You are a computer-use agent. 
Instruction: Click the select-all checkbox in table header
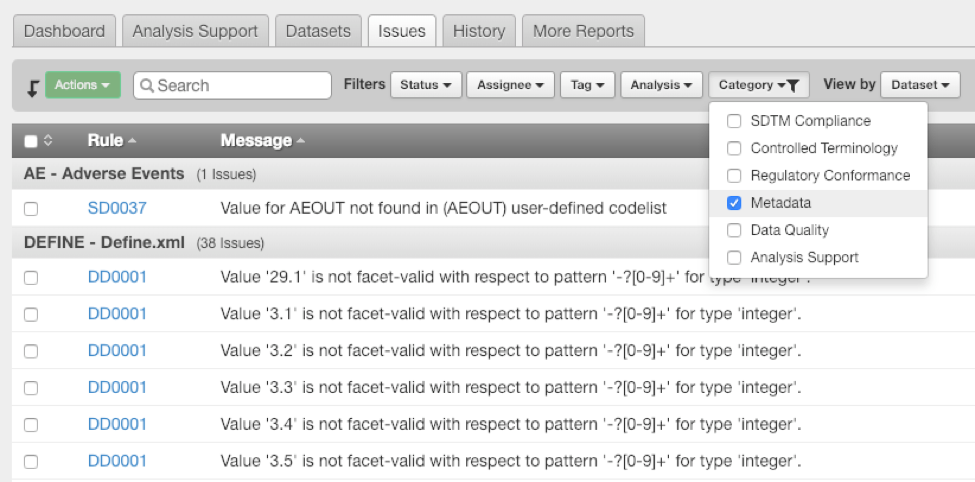[30, 141]
